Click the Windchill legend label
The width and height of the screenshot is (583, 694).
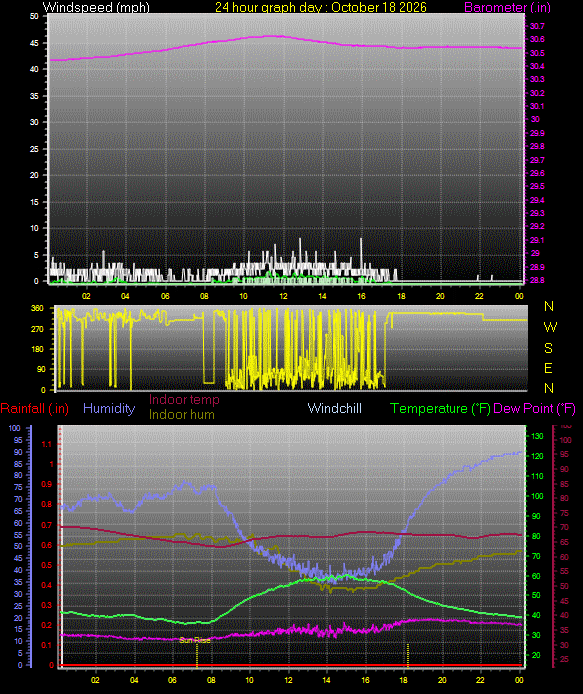click(335, 408)
